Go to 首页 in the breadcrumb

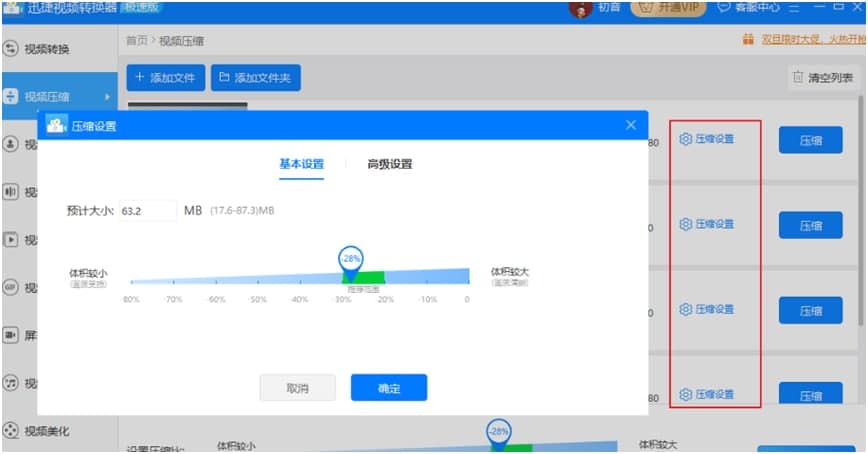[x=137, y=41]
